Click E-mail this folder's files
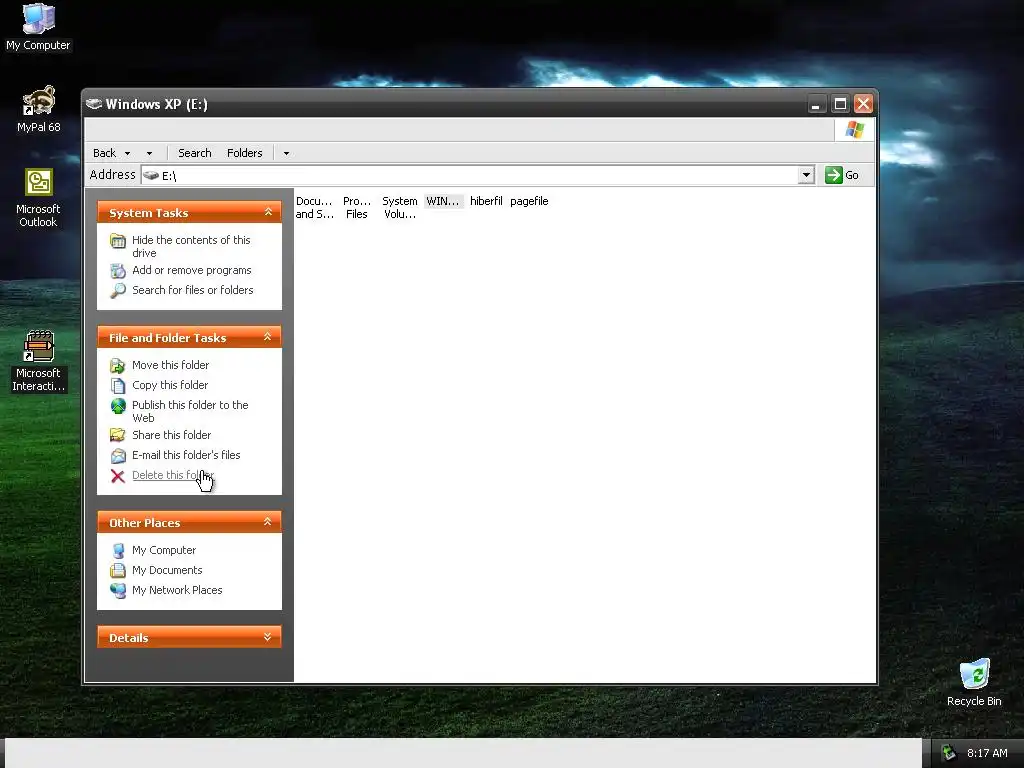 point(186,455)
